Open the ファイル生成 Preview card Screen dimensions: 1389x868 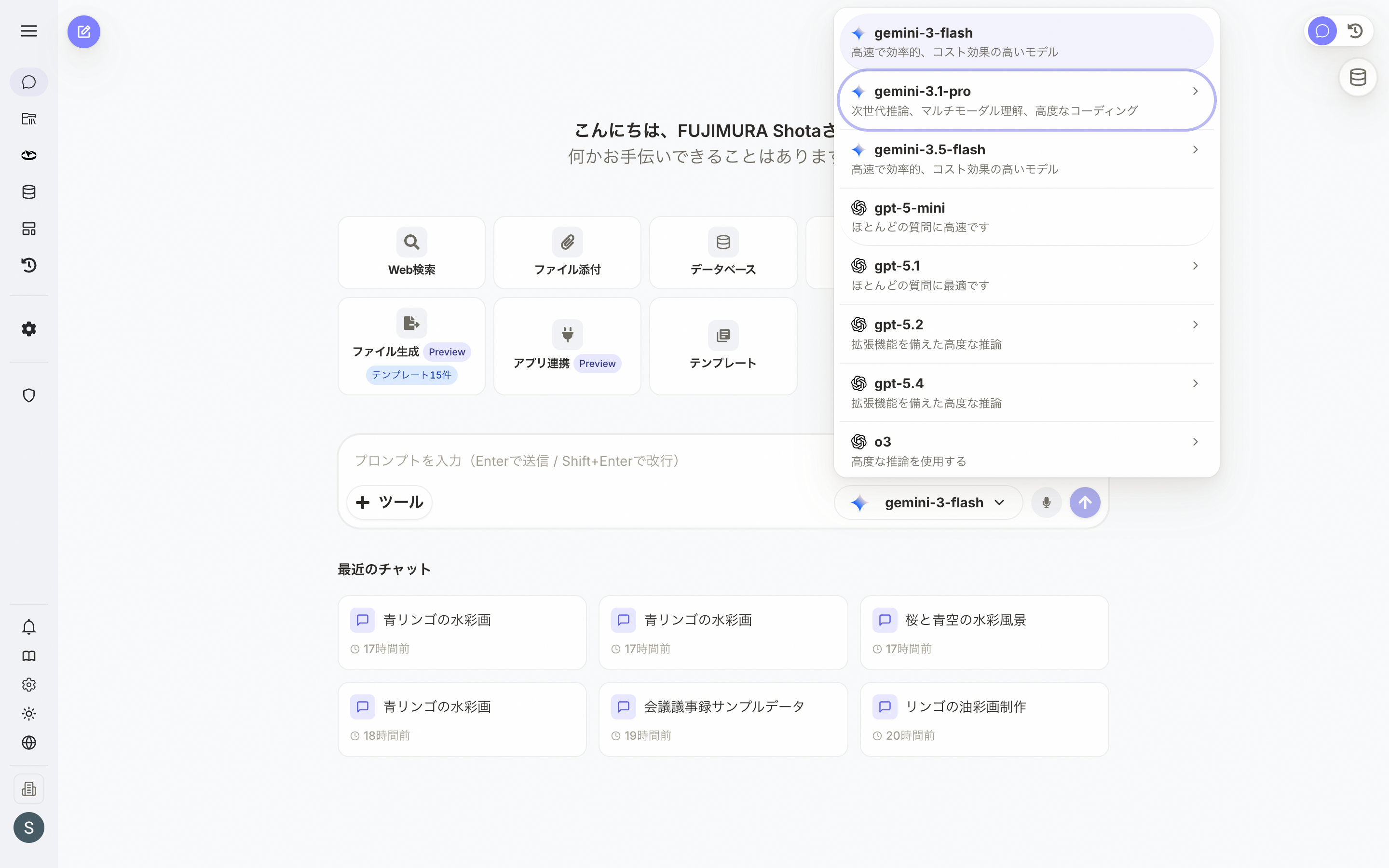point(411,346)
